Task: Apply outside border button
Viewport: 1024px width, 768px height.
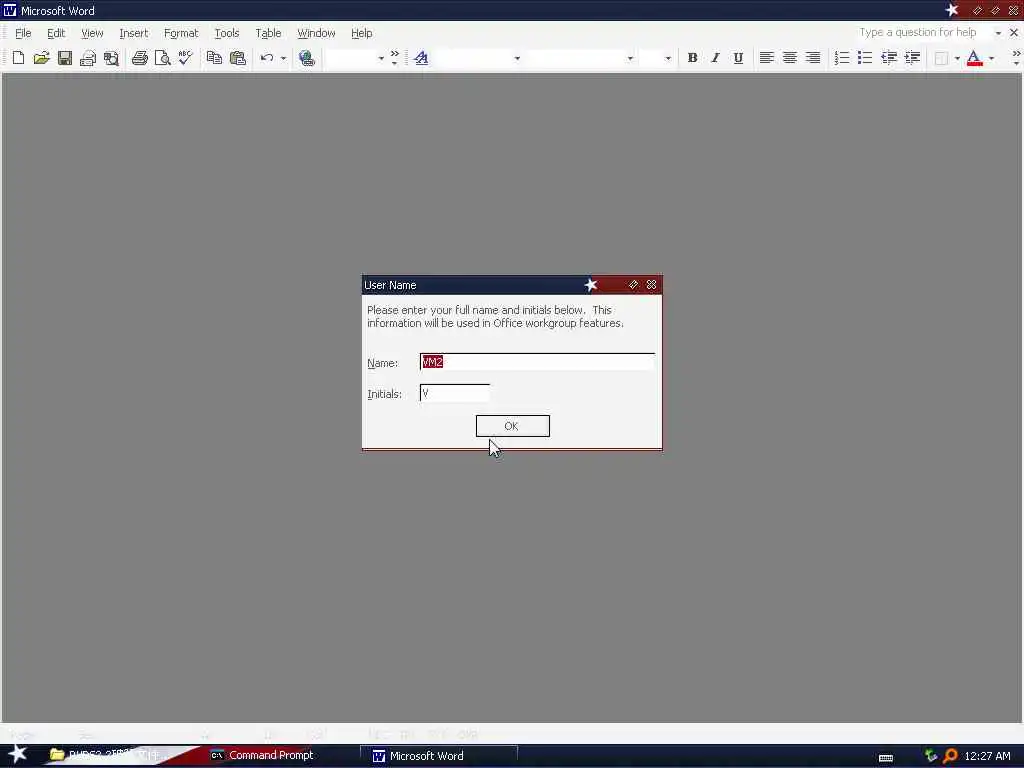Action: tap(941, 58)
